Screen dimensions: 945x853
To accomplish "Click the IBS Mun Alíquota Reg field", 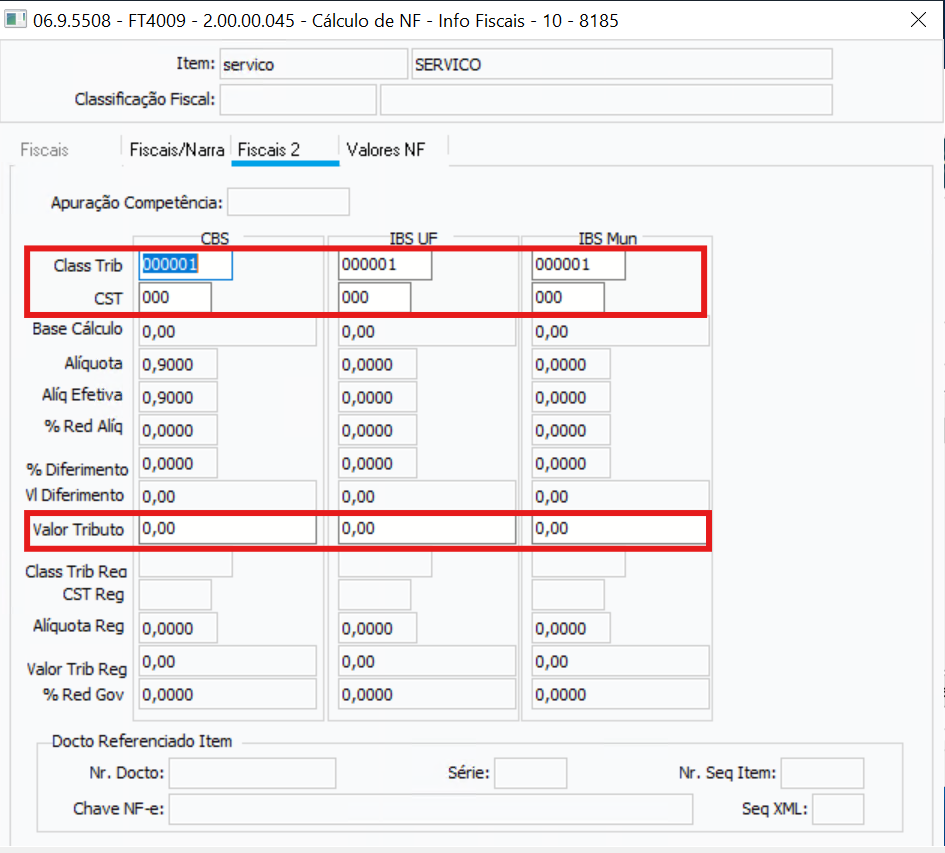I will tap(571, 628).
